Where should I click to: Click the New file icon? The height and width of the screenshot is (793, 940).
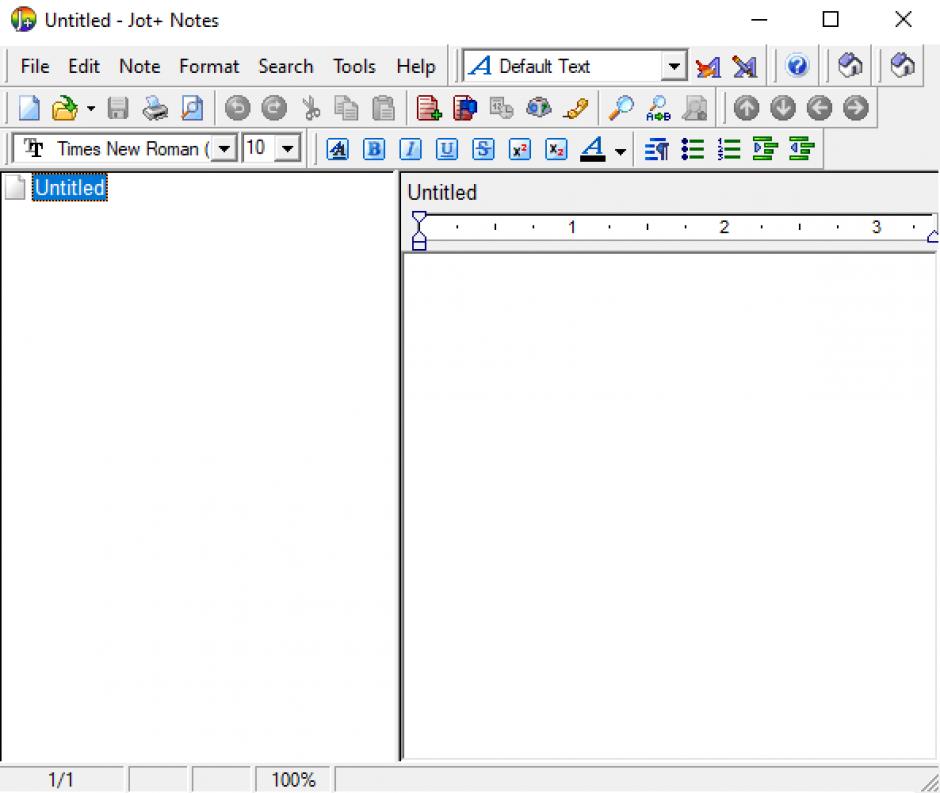click(30, 108)
